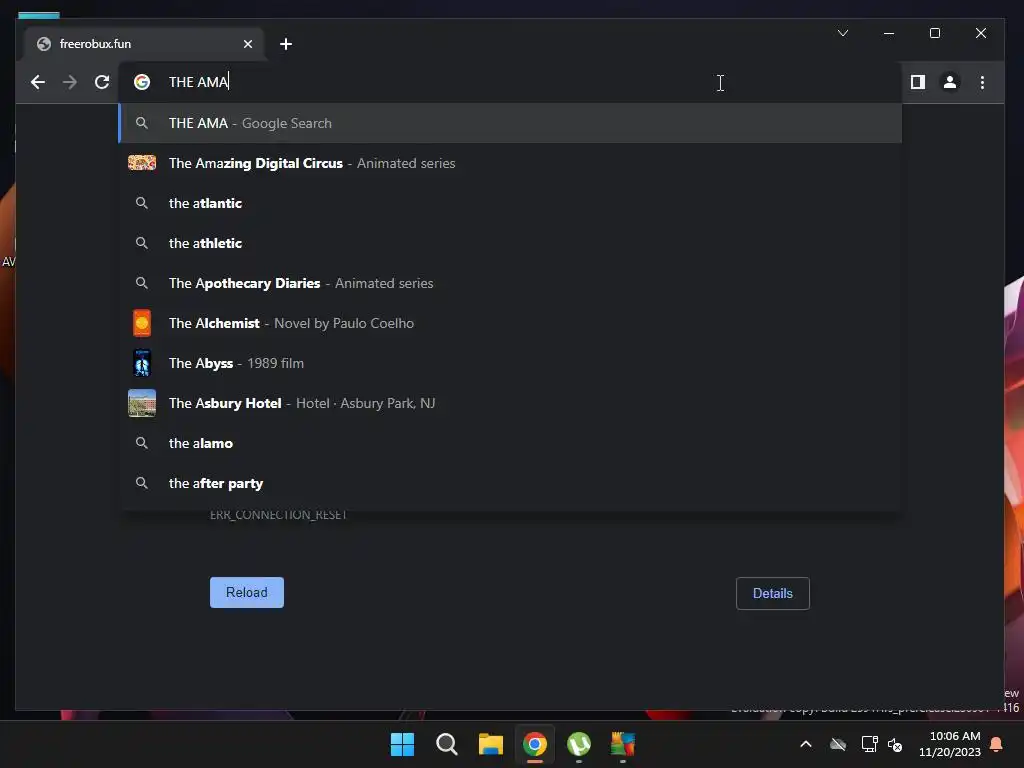Open a new tab with the plus button
Viewport: 1024px width, 768px height.
(285, 44)
